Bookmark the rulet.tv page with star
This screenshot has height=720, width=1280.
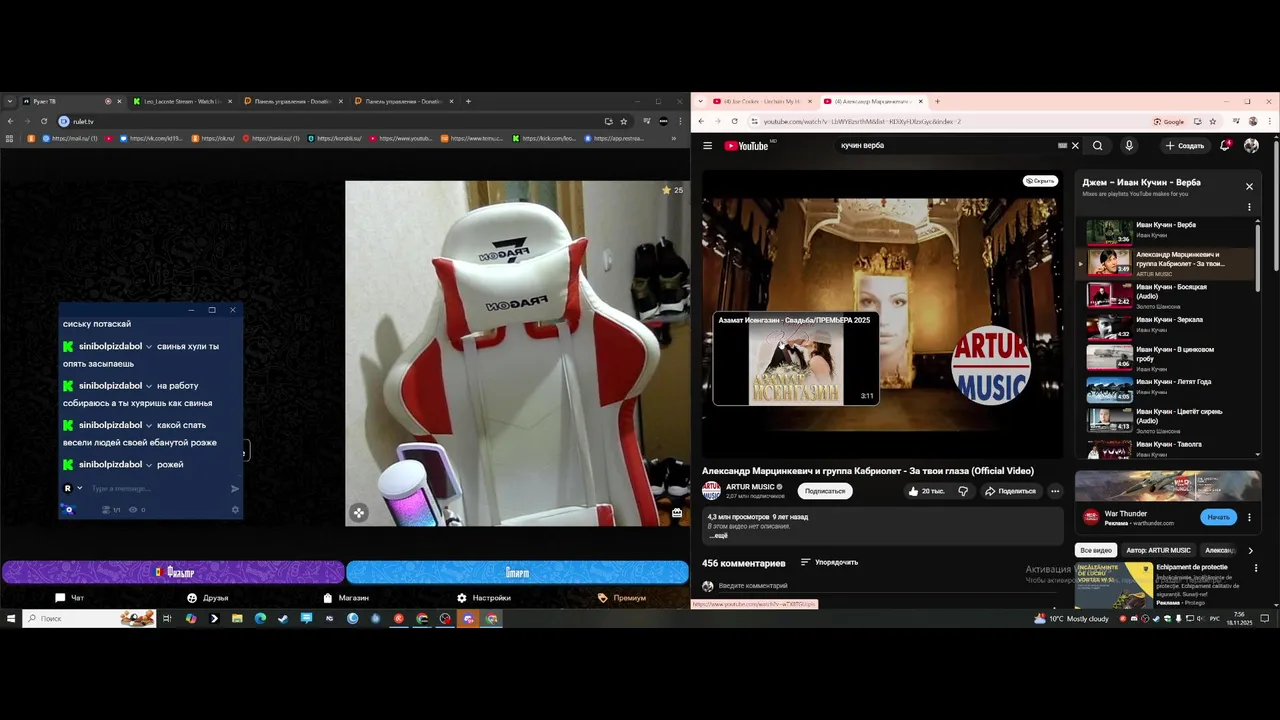point(624,121)
